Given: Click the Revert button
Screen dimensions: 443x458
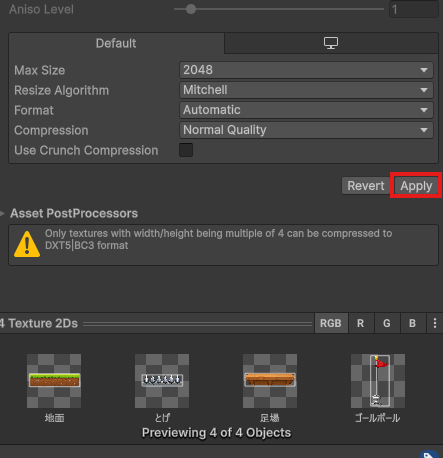Looking at the screenshot, I should pos(366,186).
